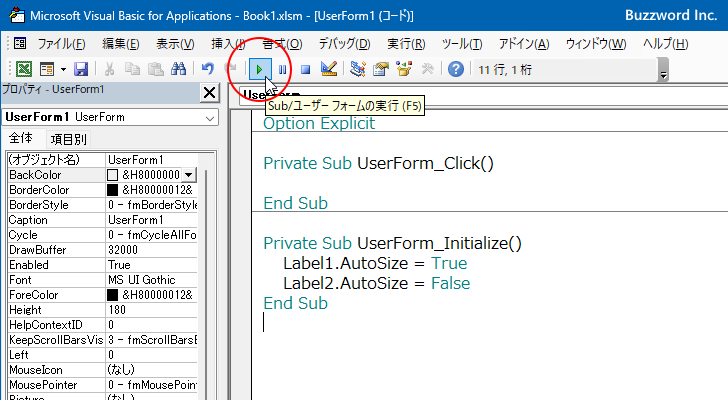Select the BorderStyle property row
728x400 pixels.
click(102, 205)
